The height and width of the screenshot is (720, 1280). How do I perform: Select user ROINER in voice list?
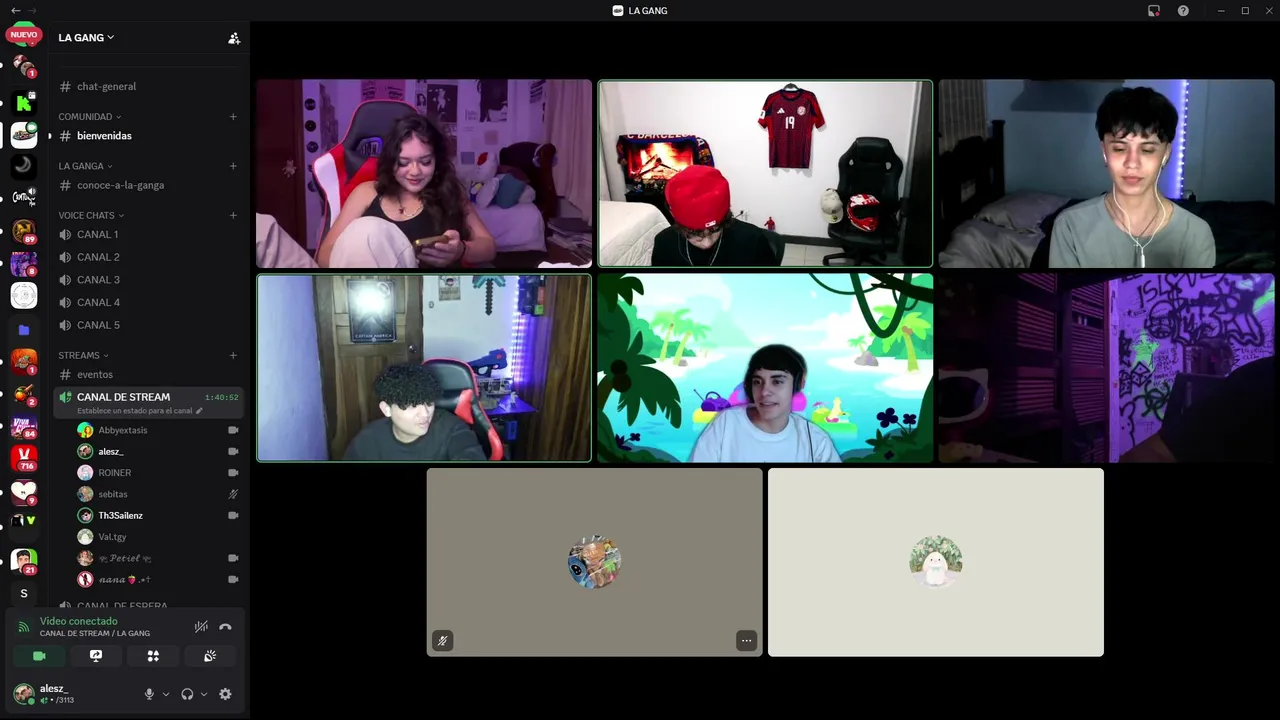(158, 473)
